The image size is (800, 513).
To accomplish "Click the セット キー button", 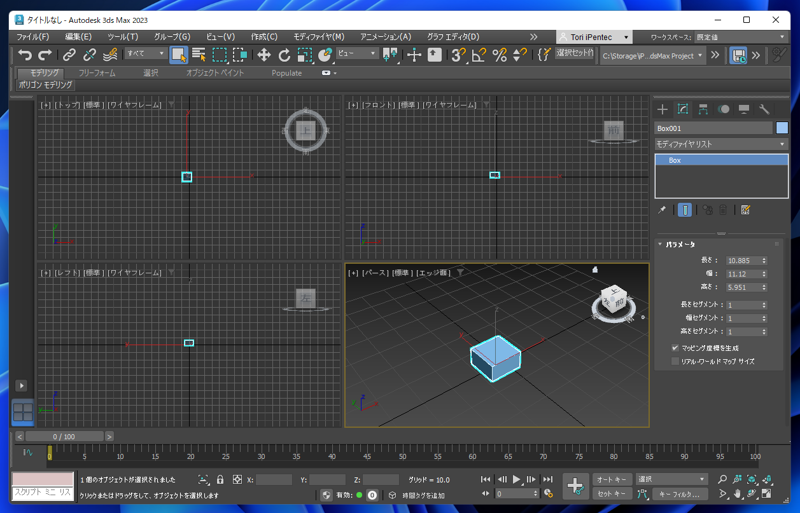I will (x=611, y=494).
